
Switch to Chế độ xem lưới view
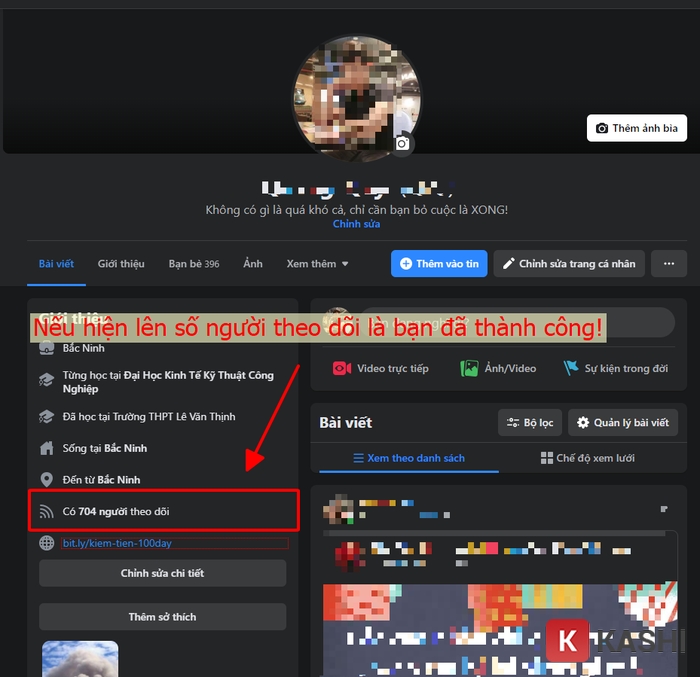pos(588,458)
